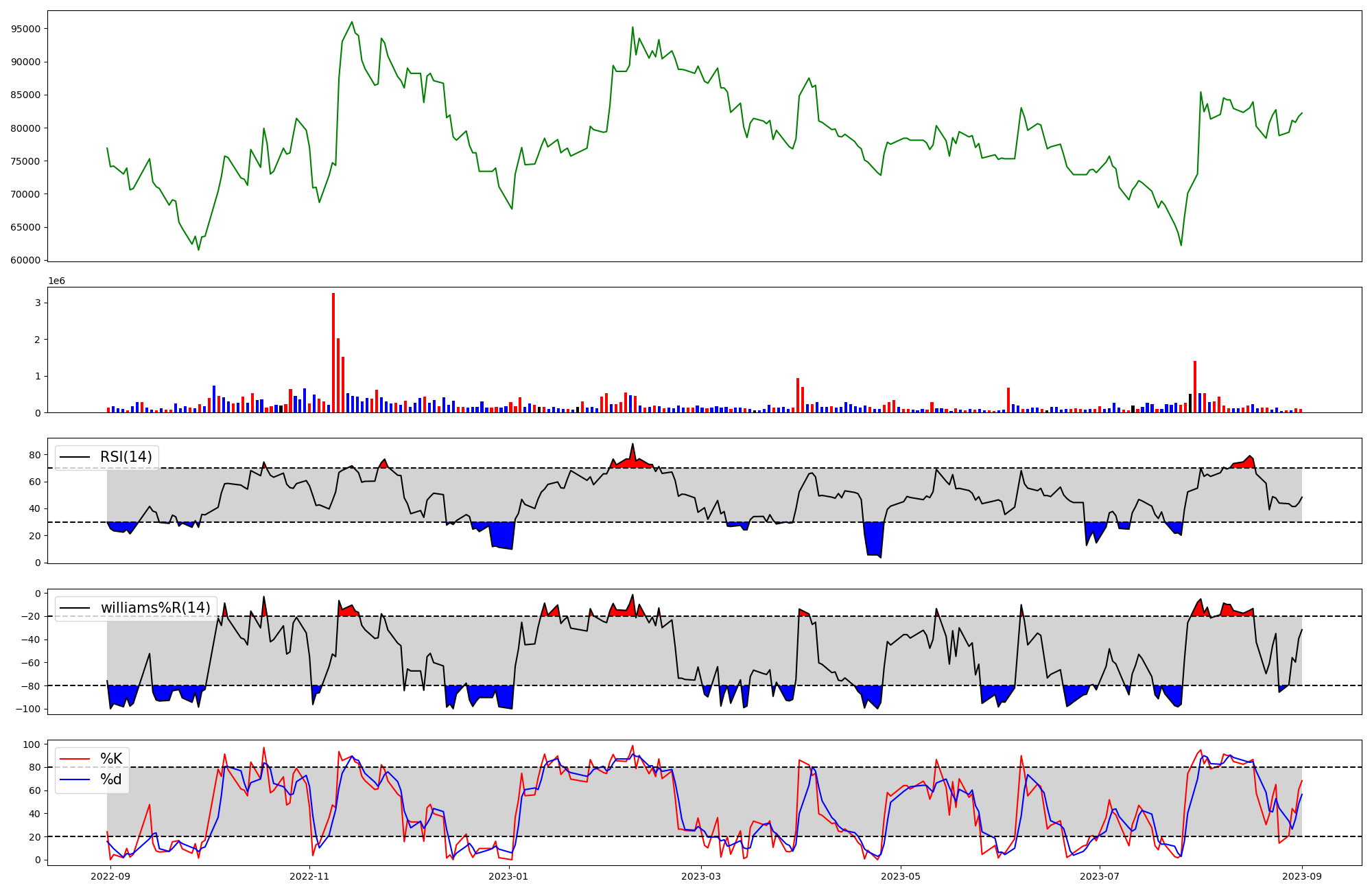
Task: Click the green price line's highest peak
Action: pos(352,22)
